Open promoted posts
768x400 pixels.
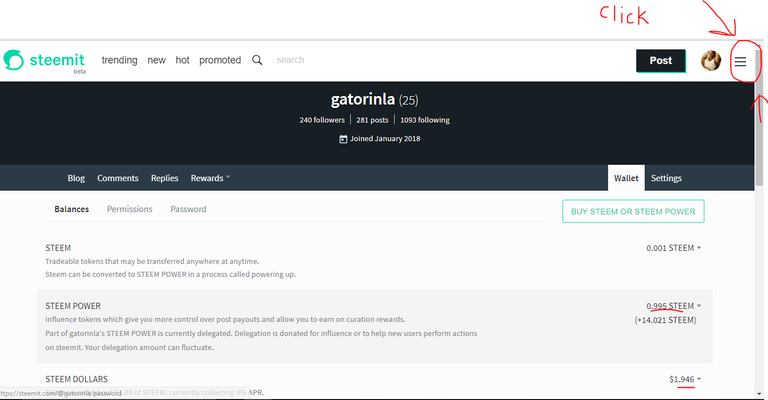[220, 60]
